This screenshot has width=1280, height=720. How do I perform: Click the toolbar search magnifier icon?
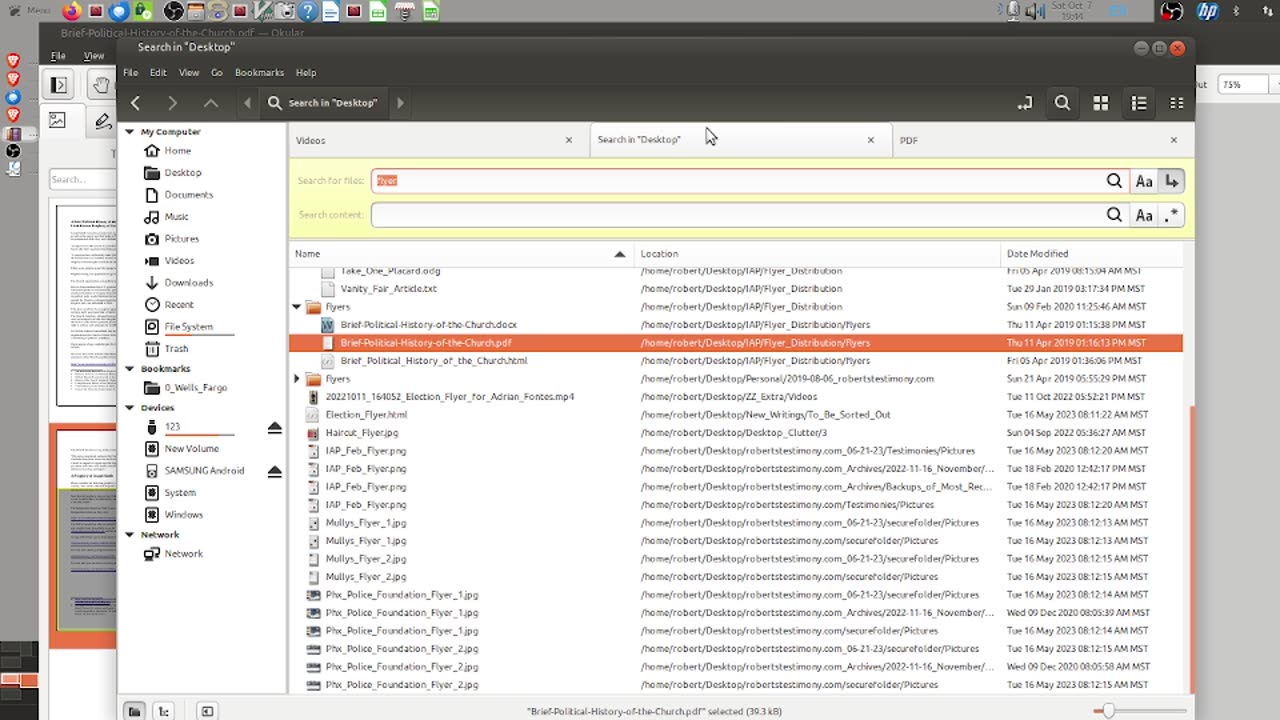coord(1062,103)
